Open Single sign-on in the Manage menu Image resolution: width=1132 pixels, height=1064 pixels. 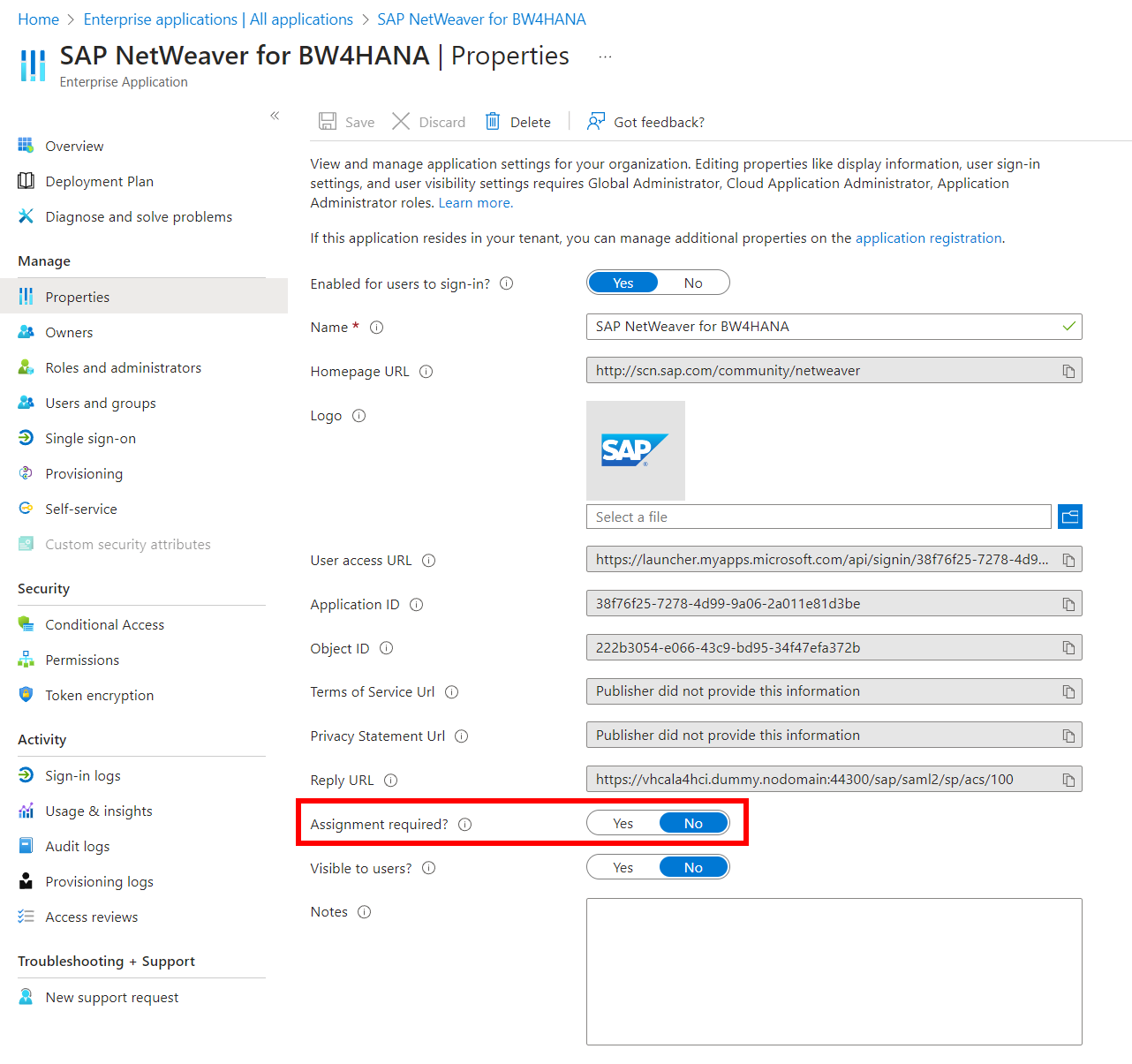click(90, 439)
